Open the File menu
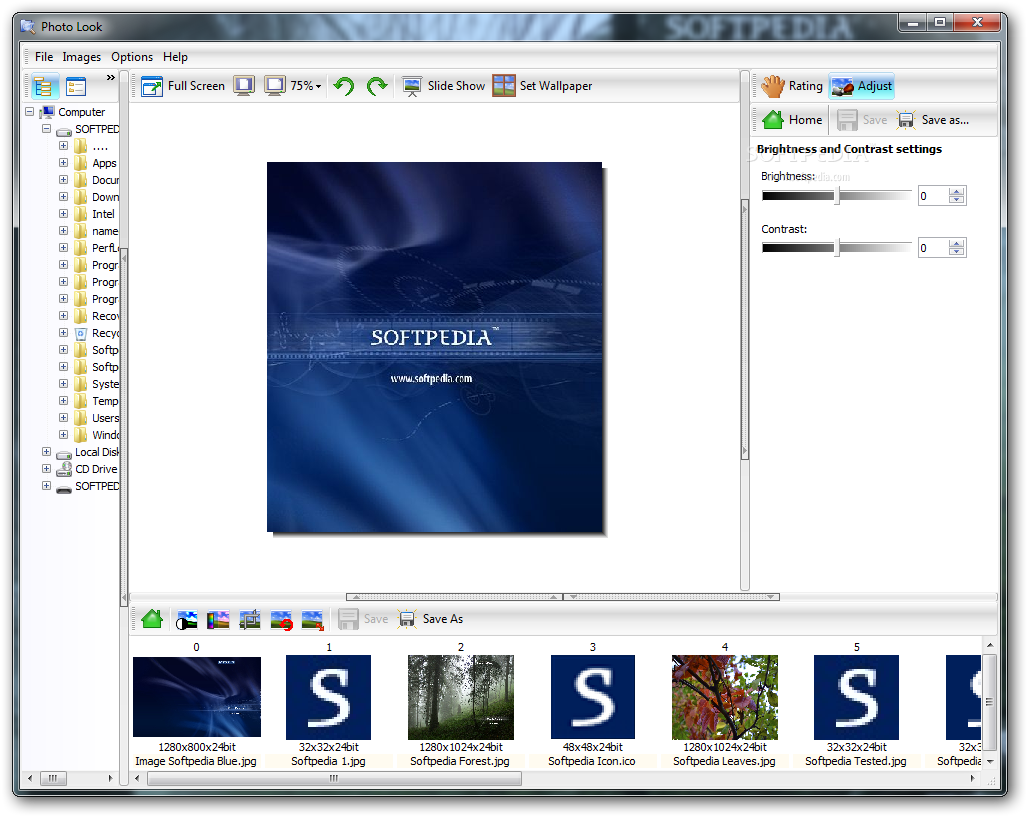Screen dimensions: 1028x817 [x=44, y=57]
